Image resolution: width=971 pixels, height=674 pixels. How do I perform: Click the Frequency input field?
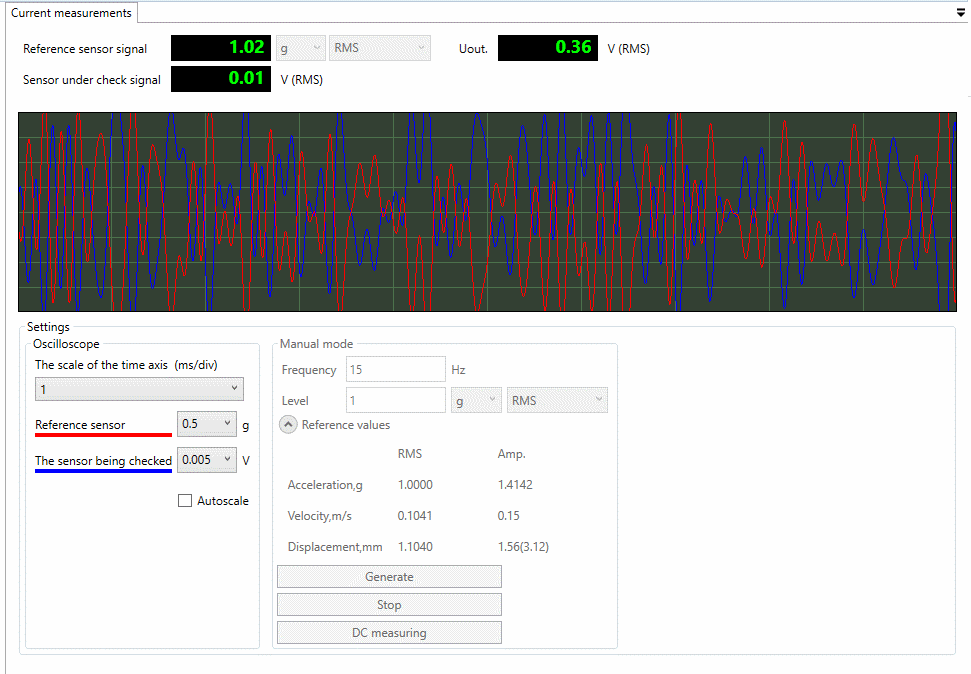395,370
